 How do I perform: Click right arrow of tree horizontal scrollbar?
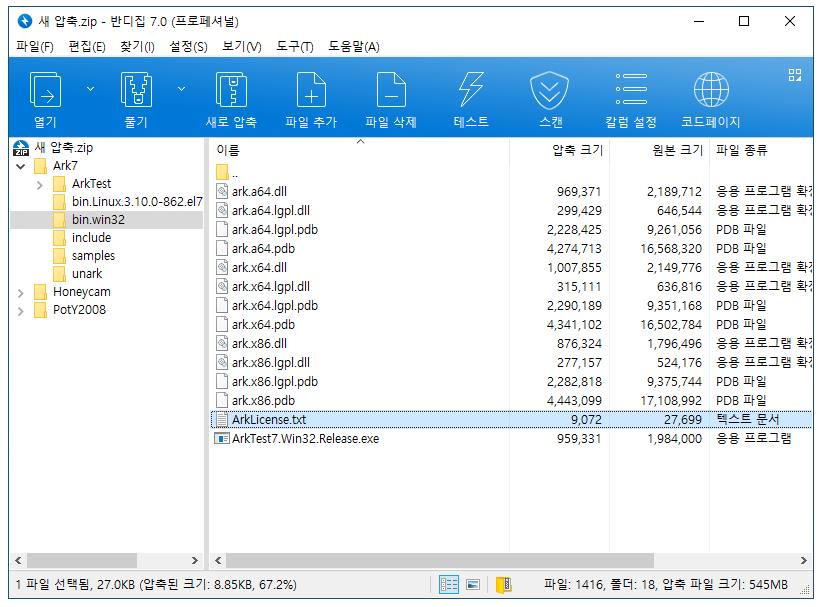point(195,560)
